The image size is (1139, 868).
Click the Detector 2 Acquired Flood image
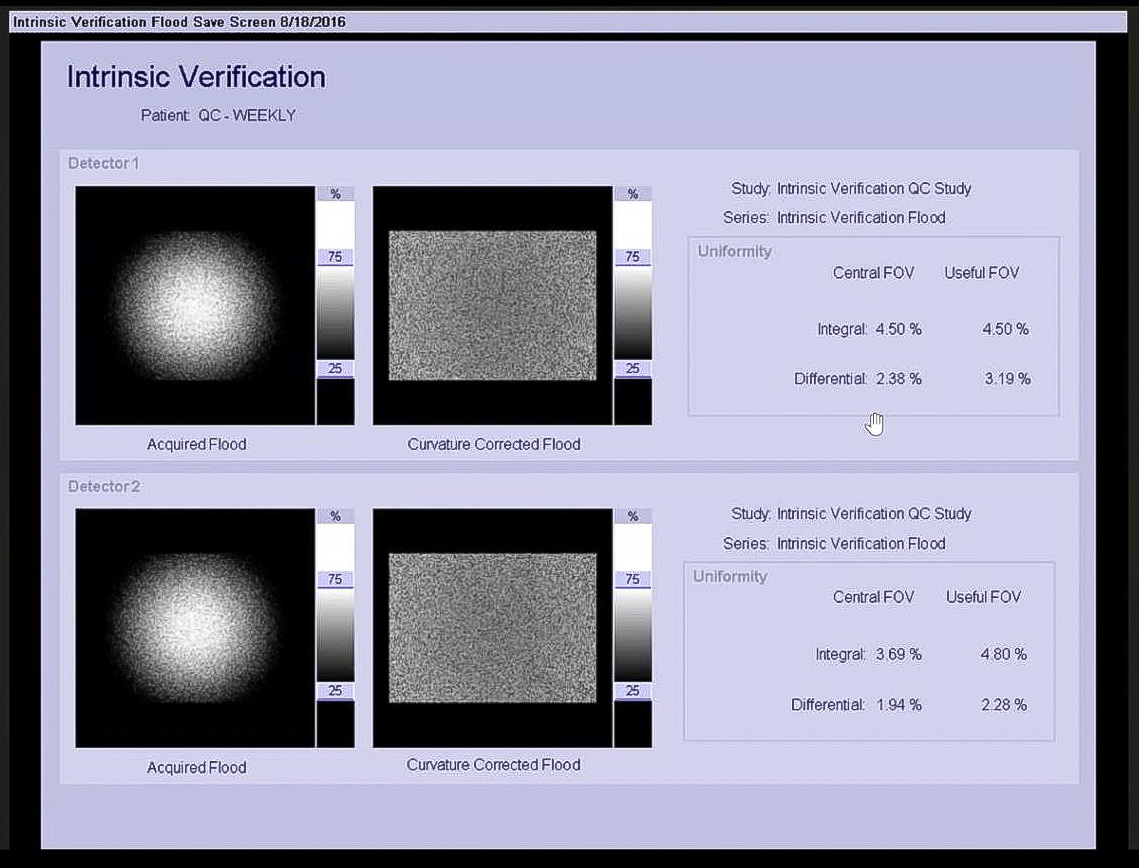pyautogui.click(x=195, y=628)
